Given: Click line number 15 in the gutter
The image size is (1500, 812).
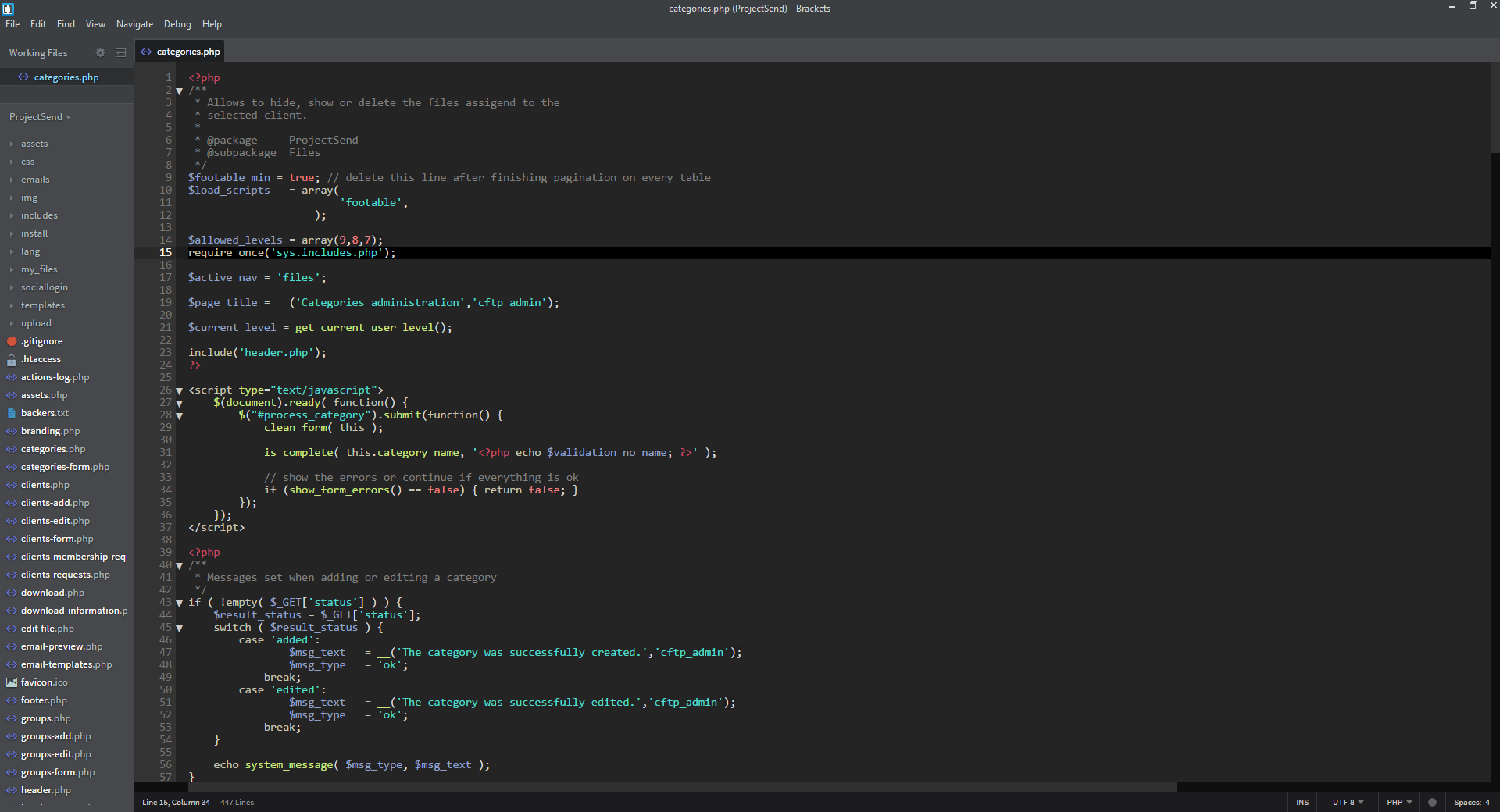Looking at the screenshot, I should click(166, 253).
